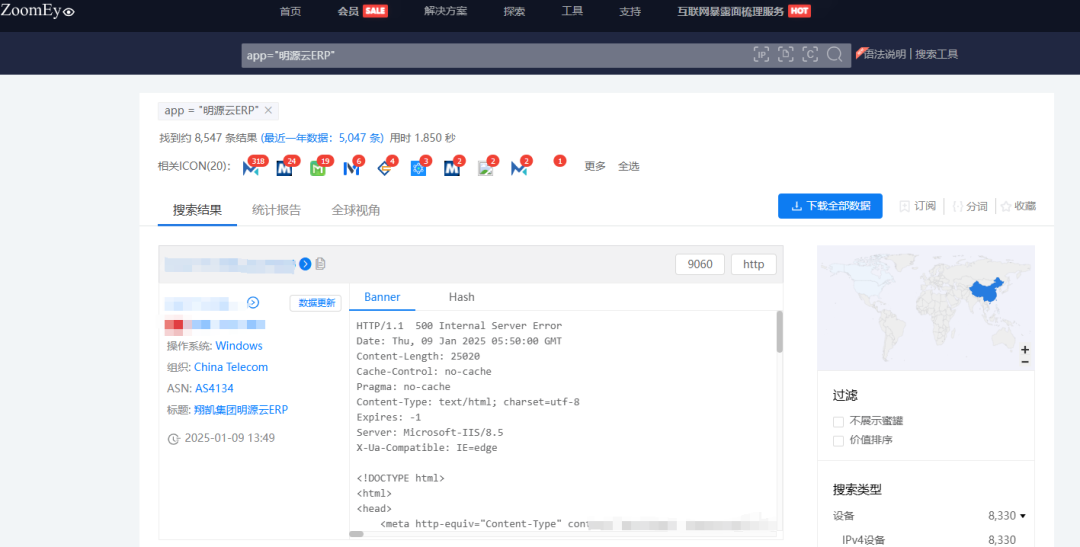Click the IP search icon in search bar
Screen dimensions: 1080x547
pyautogui.click(x=761, y=55)
